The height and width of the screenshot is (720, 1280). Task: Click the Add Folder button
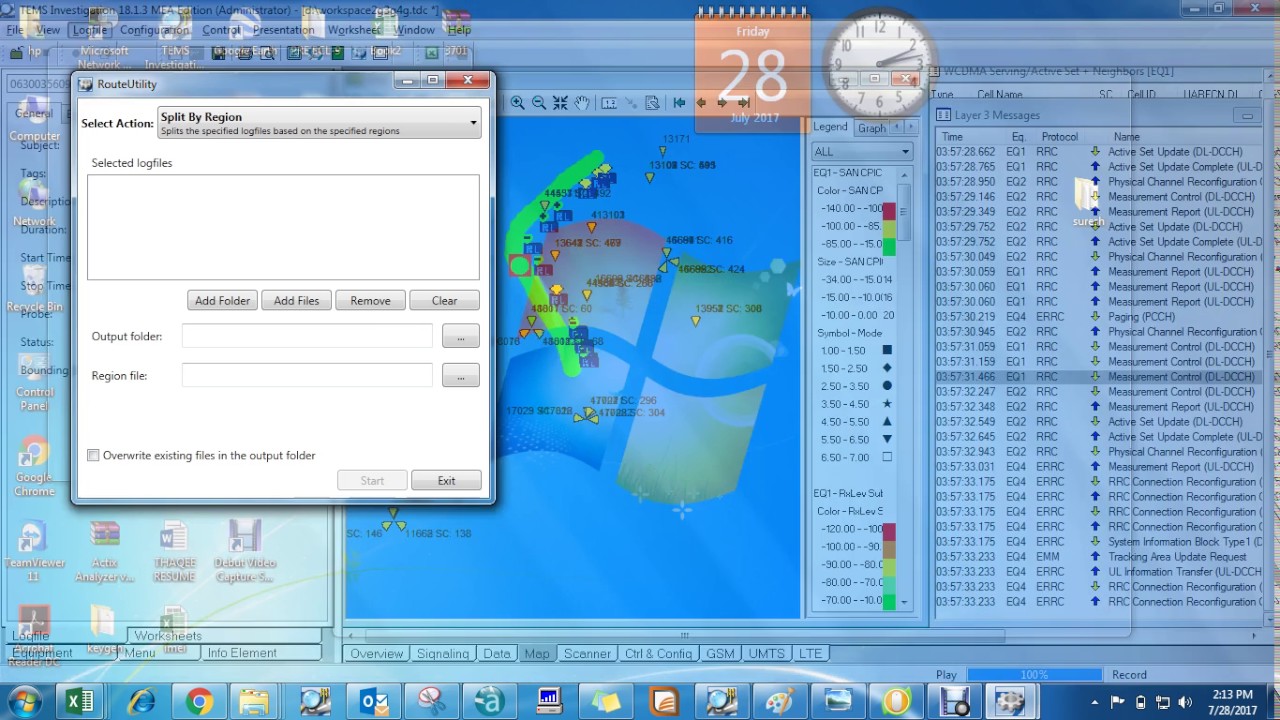pyautogui.click(x=222, y=300)
